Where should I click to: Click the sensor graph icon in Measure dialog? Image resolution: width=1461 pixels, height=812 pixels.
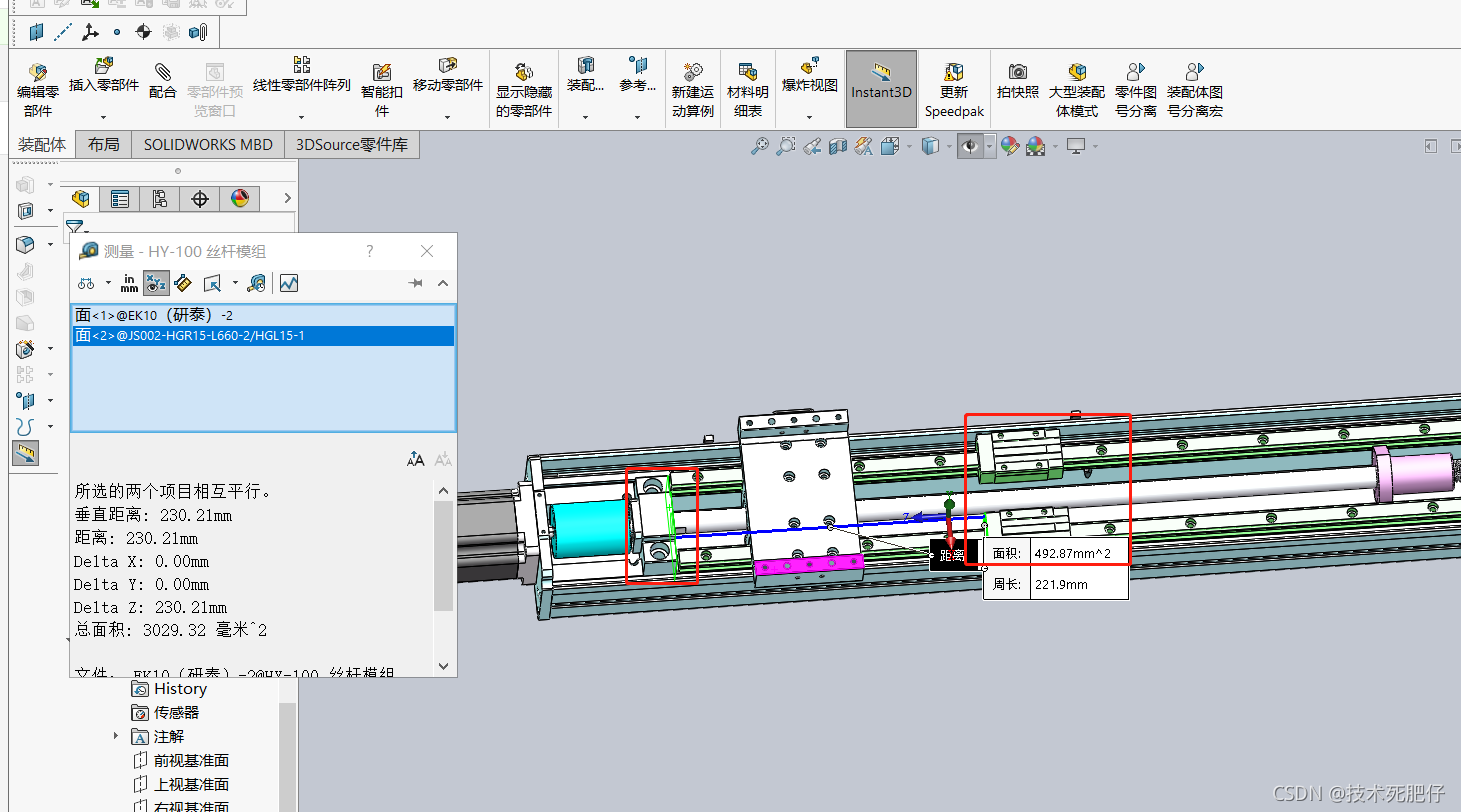click(x=289, y=283)
